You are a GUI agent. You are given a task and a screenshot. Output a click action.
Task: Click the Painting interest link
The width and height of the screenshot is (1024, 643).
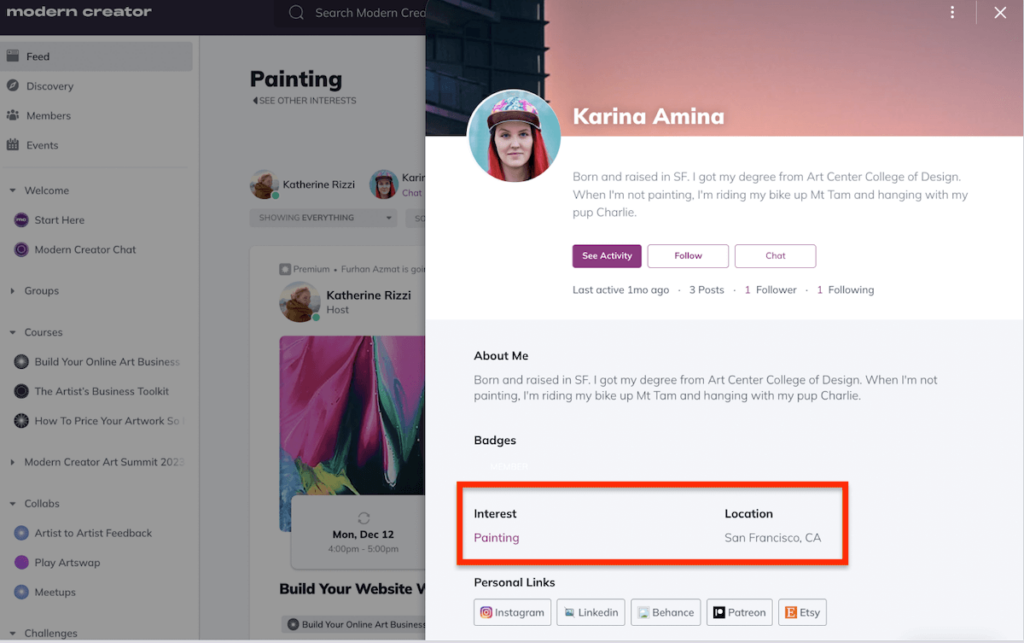coord(496,537)
